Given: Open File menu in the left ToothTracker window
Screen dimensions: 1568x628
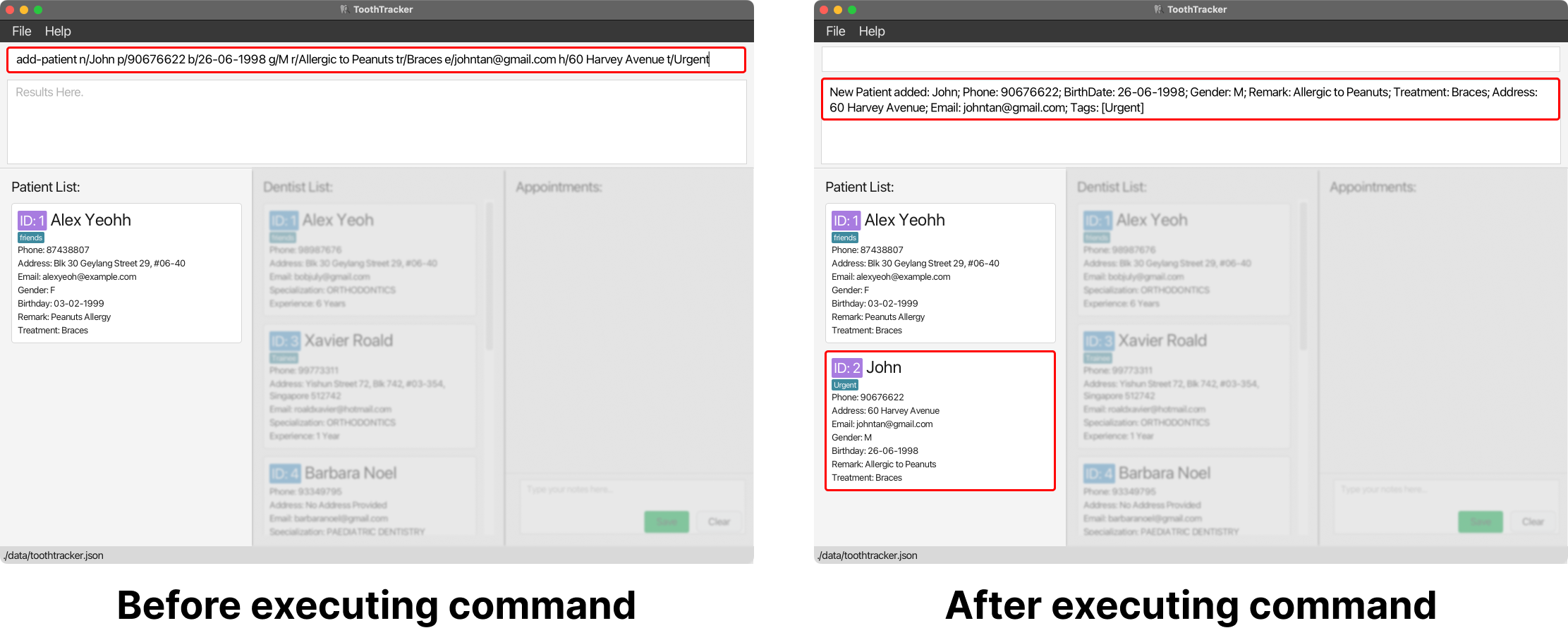Looking at the screenshot, I should coord(22,31).
